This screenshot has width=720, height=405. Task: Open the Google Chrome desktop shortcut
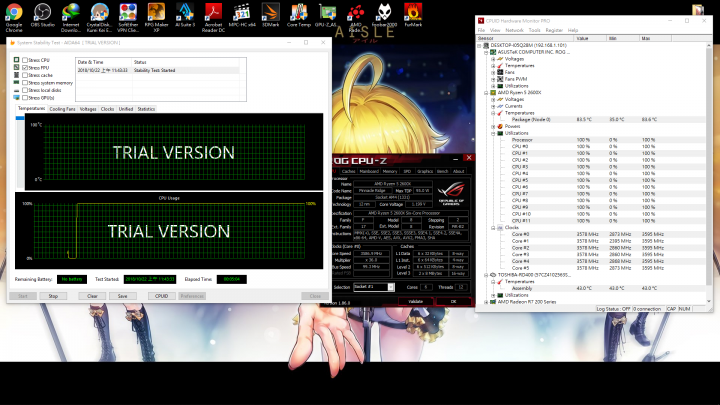pyautogui.click(x=14, y=17)
